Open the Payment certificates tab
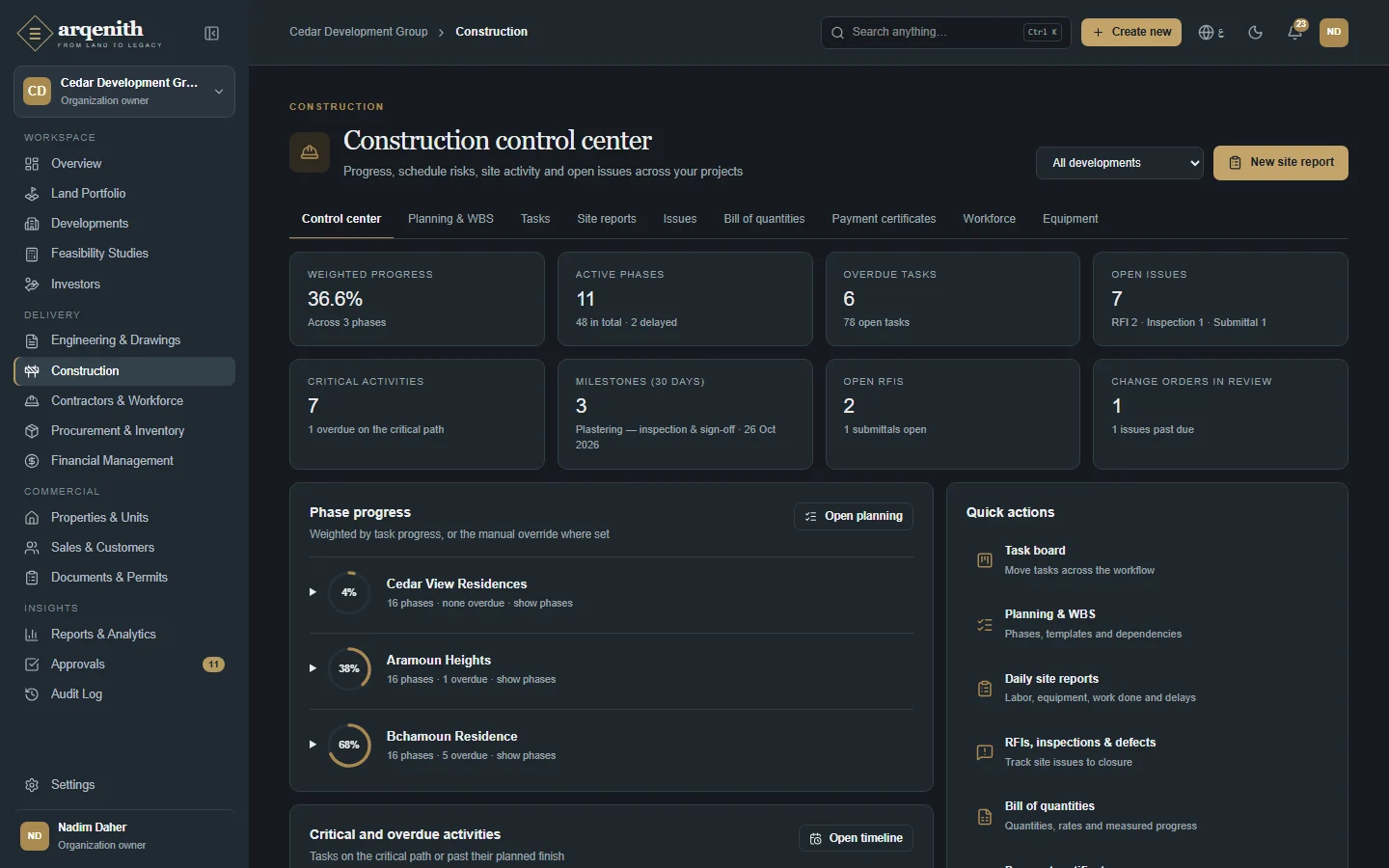Screen dimensions: 1389x868 pyautogui.click(x=884, y=219)
